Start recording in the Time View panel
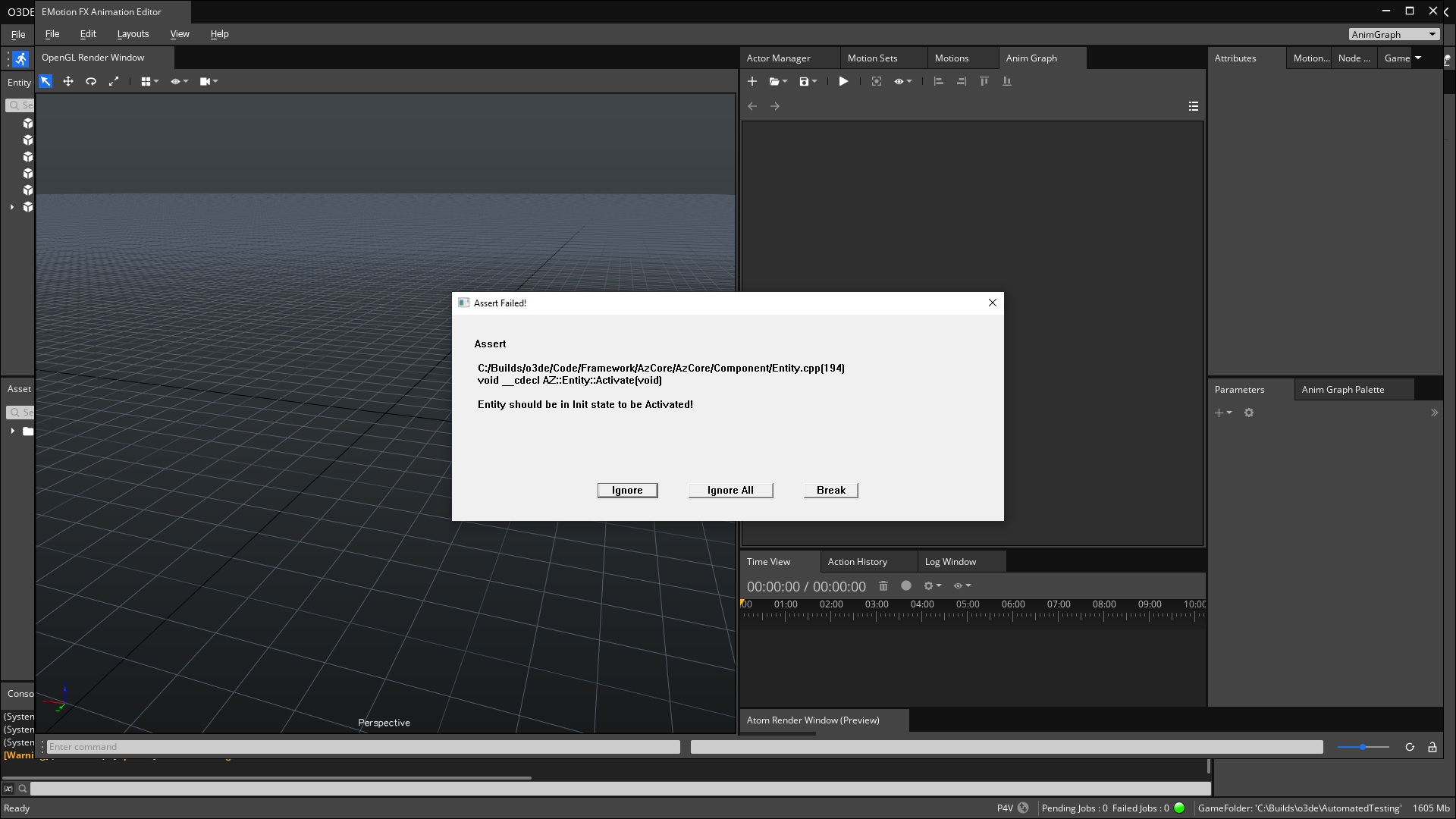Viewport: 1456px width, 819px height. coord(907,585)
